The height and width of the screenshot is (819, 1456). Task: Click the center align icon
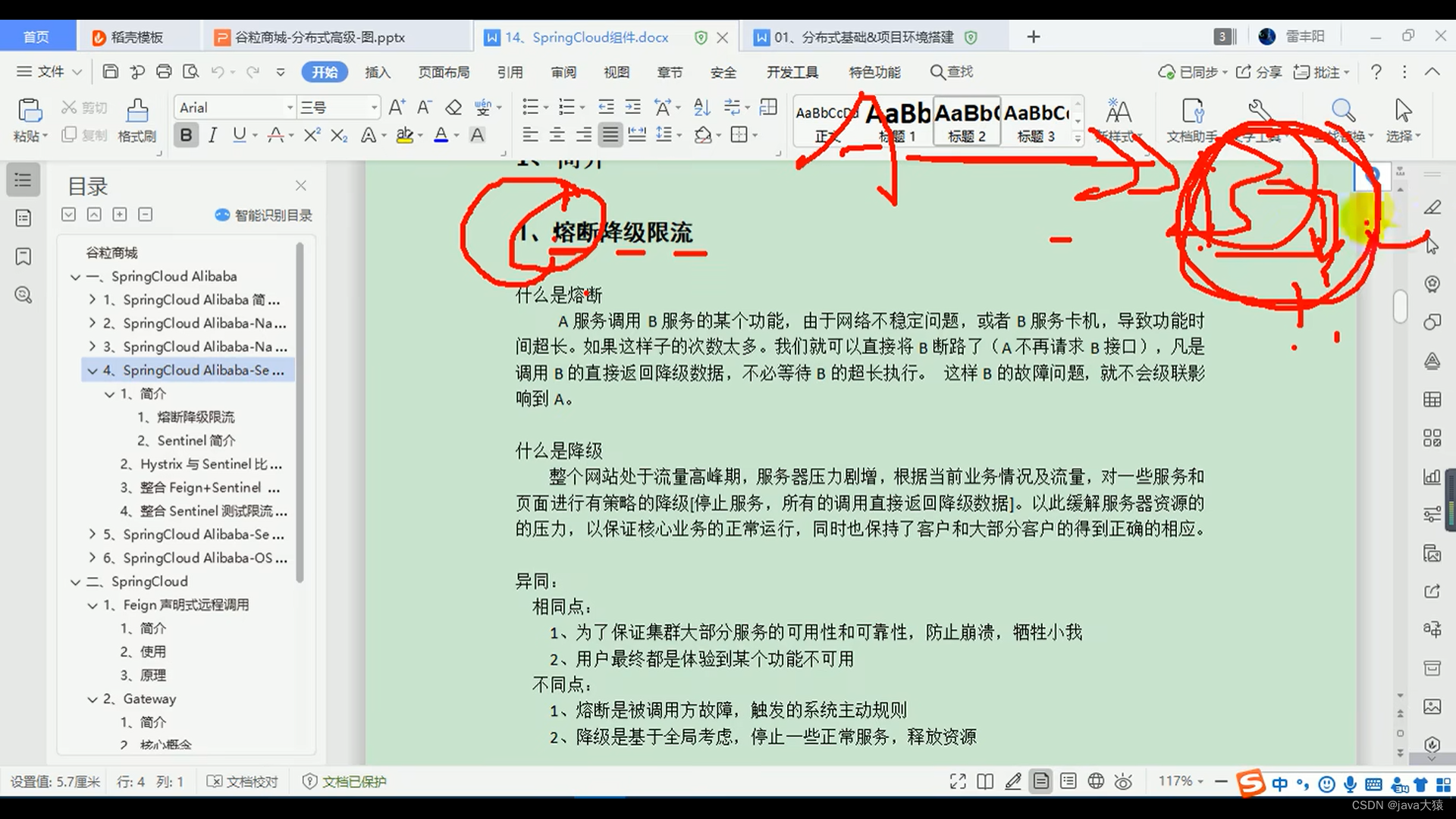point(557,135)
